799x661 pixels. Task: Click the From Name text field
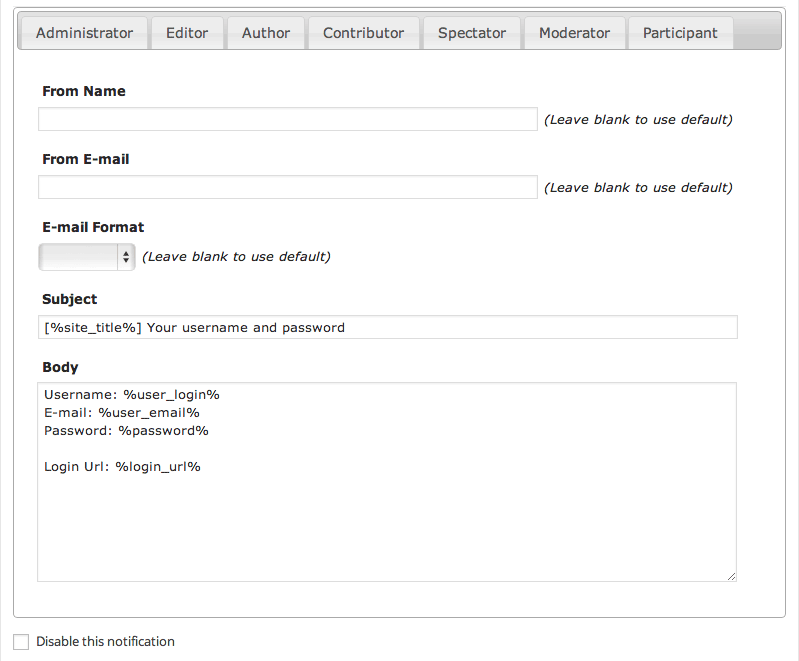tap(288, 120)
